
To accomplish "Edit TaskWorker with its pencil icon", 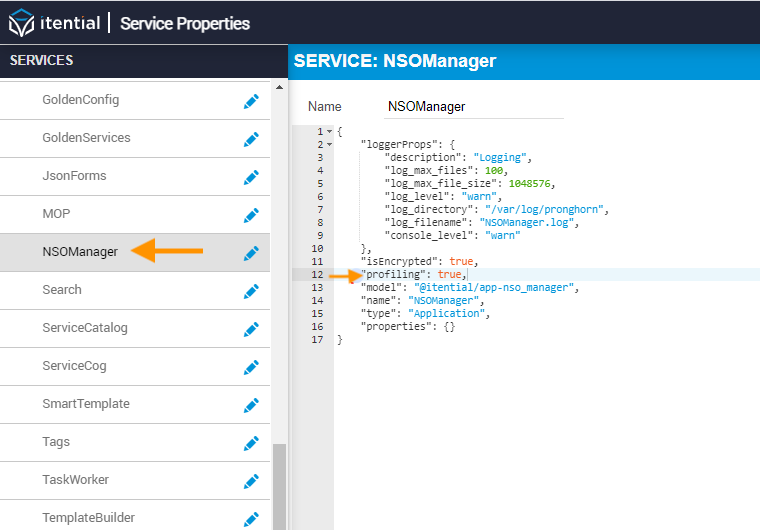I will [251, 482].
